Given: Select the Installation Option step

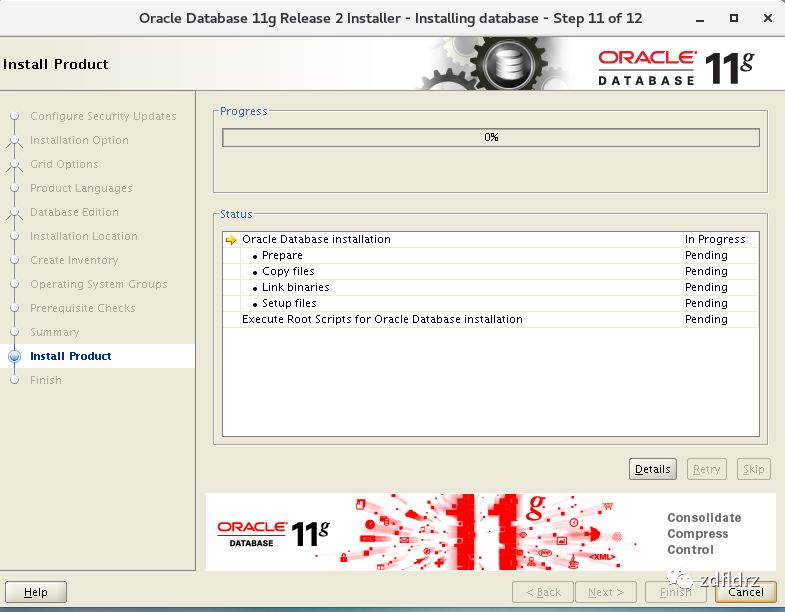Looking at the screenshot, I should (x=79, y=140).
